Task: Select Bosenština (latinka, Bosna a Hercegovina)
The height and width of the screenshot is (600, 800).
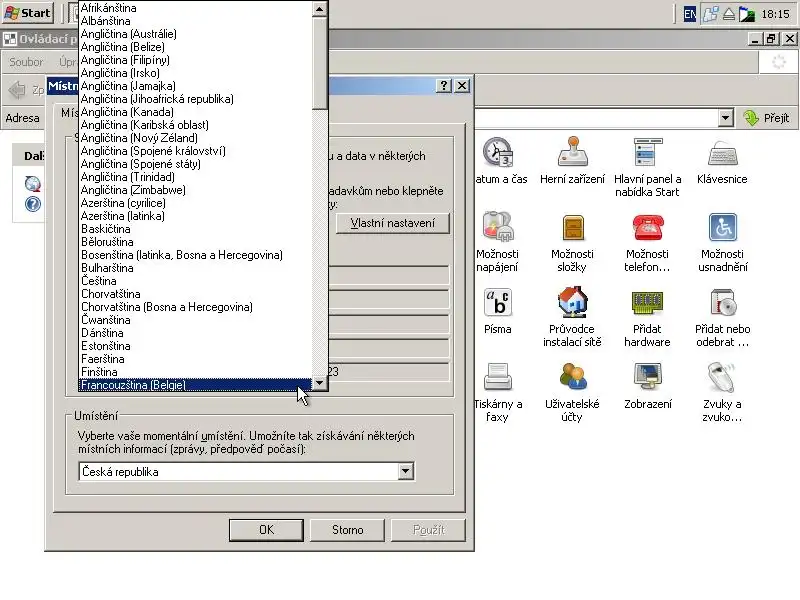Action: [196, 255]
